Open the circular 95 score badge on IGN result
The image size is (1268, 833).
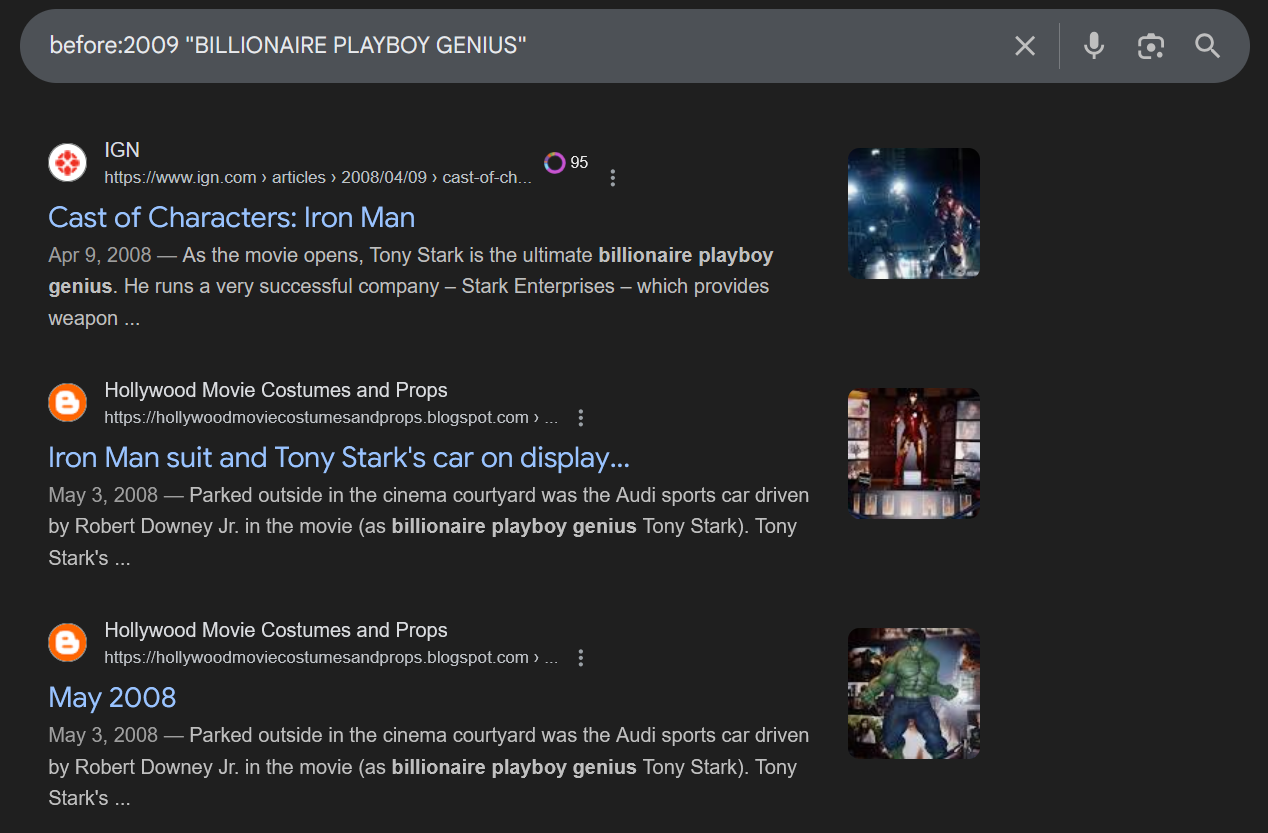coord(566,162)
